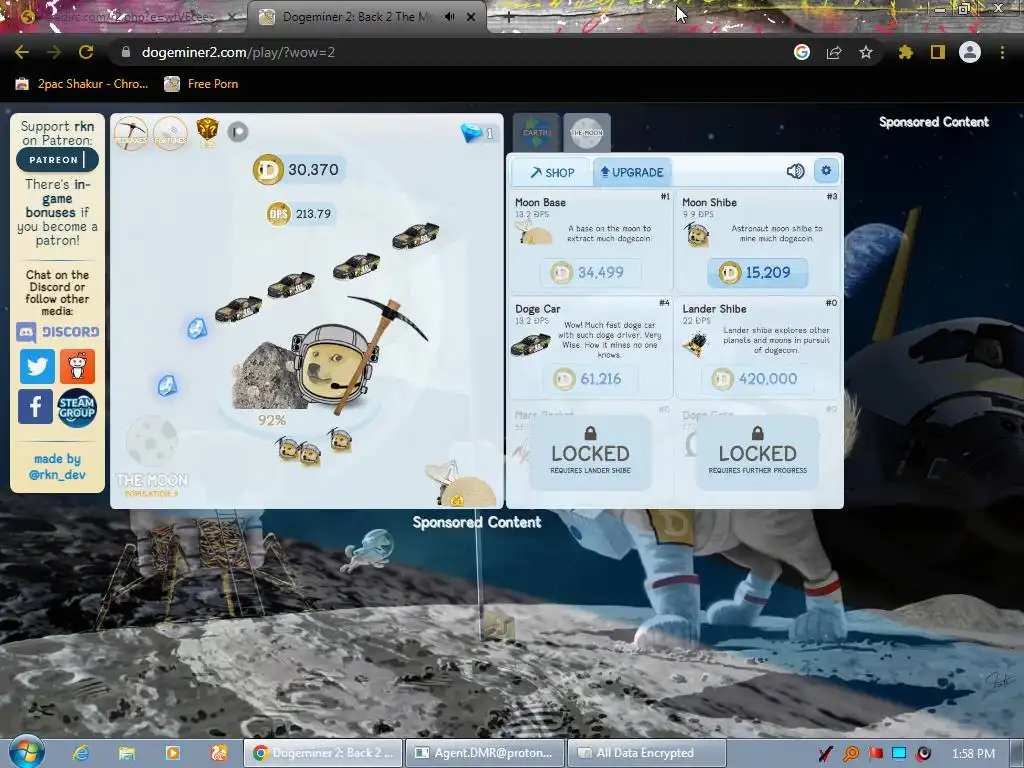
Task: Open the Discord link
Action: coord(57,332)
